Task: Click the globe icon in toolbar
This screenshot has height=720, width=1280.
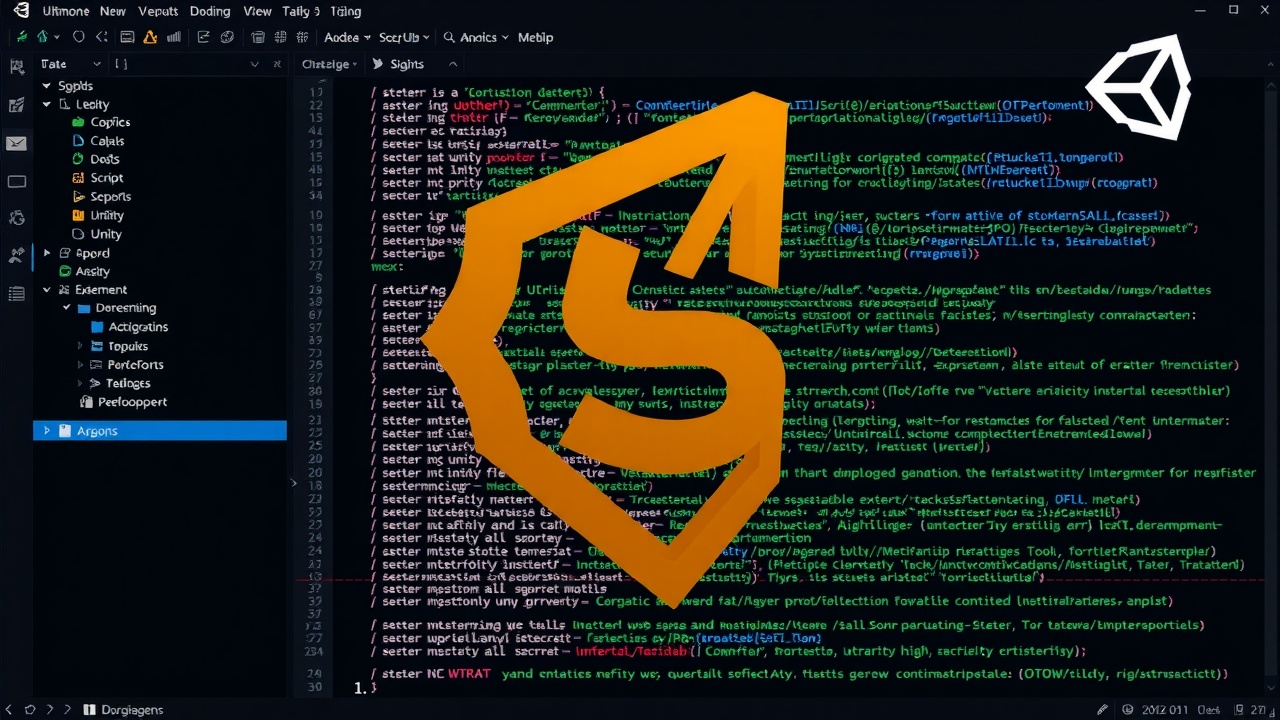Action: 227,37
